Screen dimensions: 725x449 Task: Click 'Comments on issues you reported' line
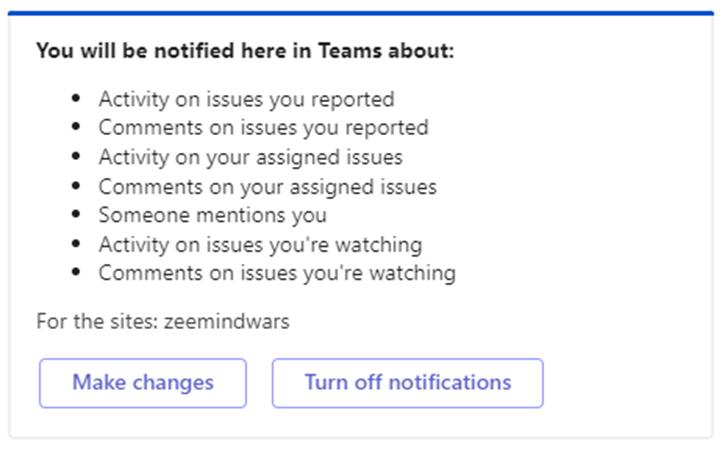pos(263,128)
